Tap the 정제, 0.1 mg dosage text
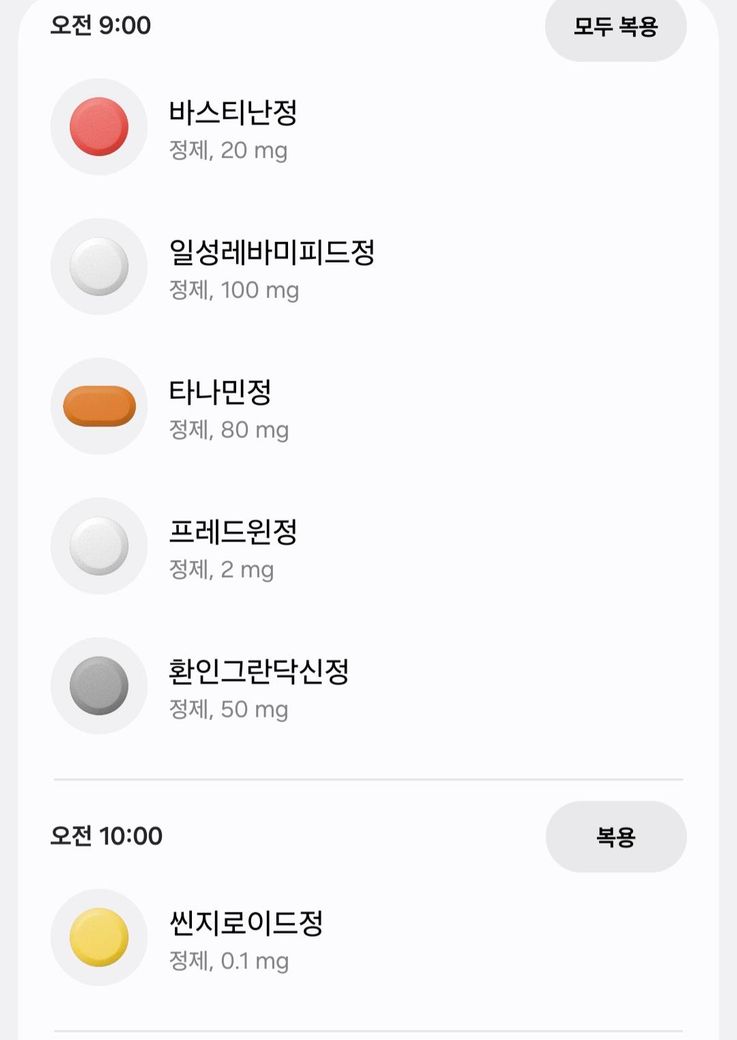737x1040 pixels. (x=229, y=962)
